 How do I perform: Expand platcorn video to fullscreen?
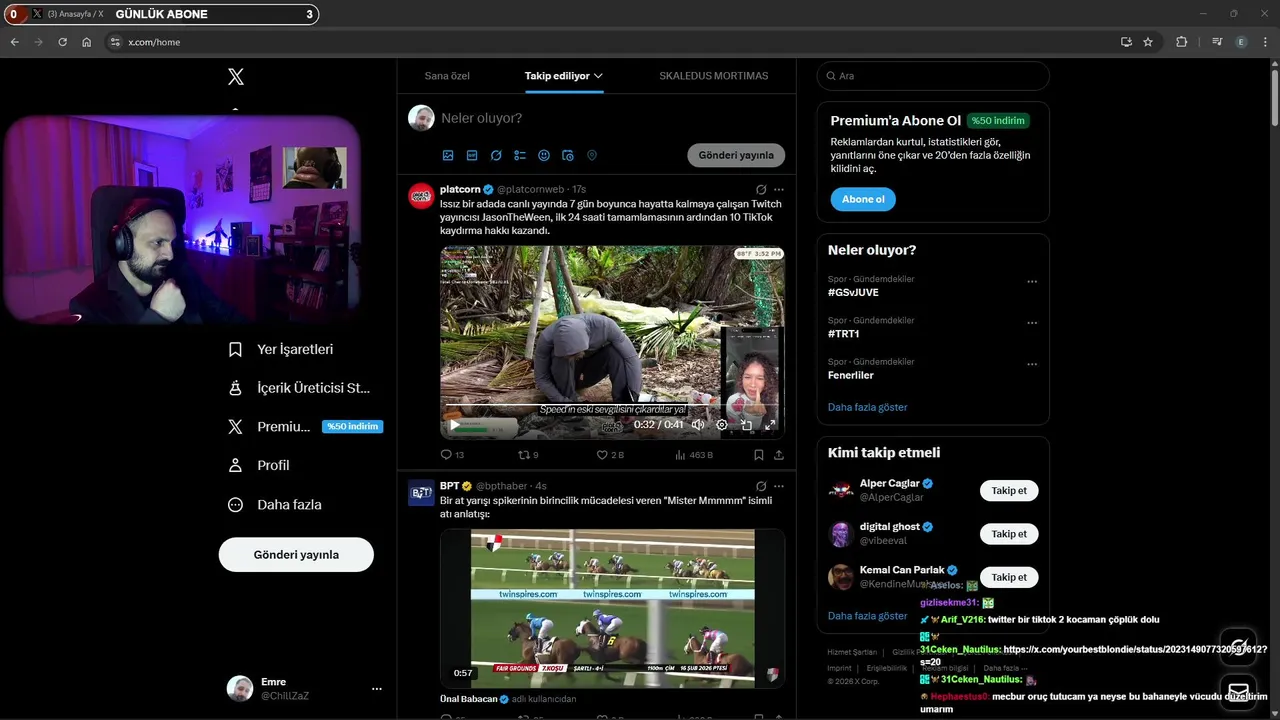click(x=770, y=425)
